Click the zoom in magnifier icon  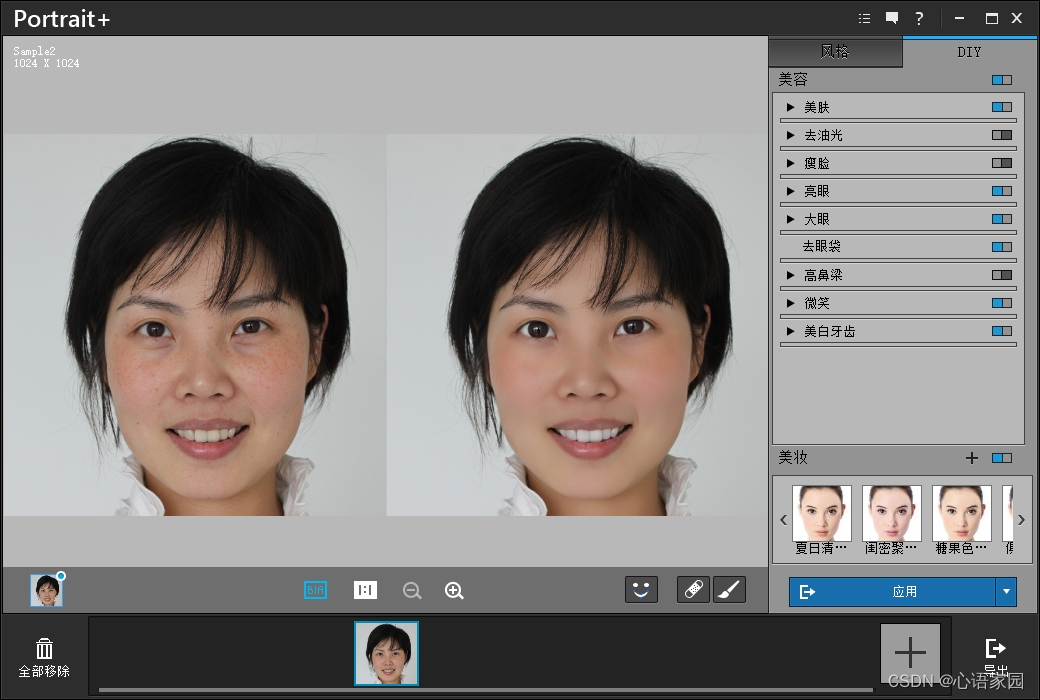tap(454, 591)
